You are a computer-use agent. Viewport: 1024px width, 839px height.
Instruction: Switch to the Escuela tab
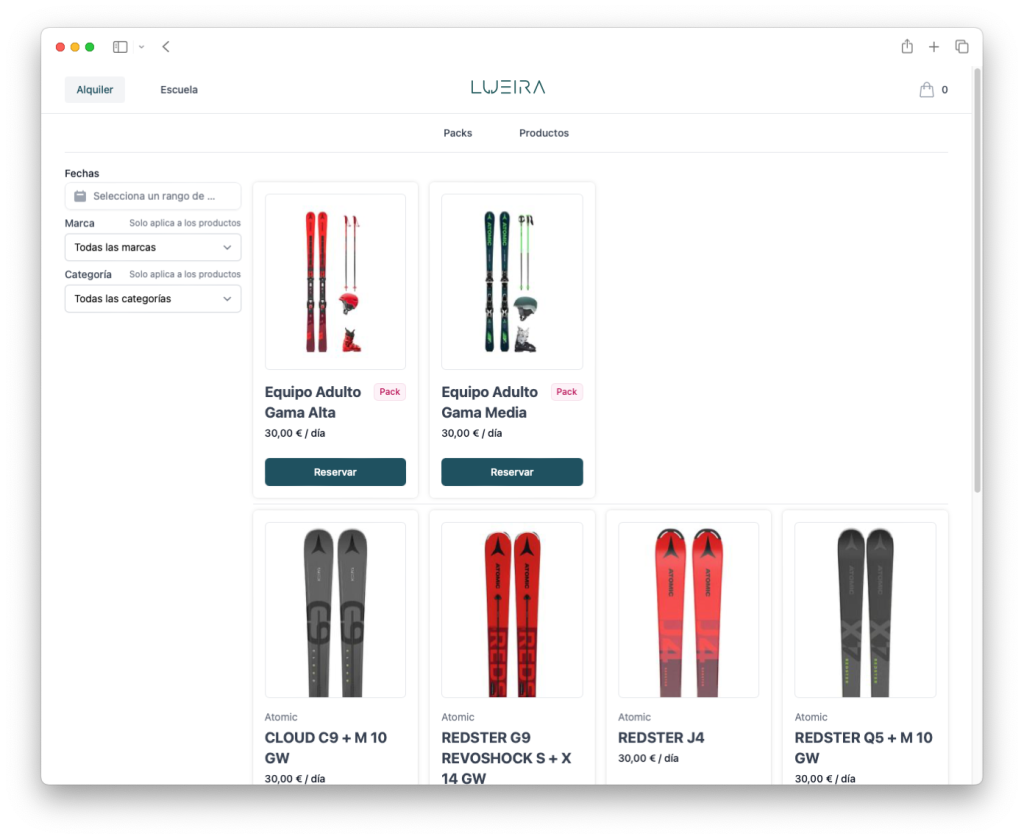[x=179, y=89]
